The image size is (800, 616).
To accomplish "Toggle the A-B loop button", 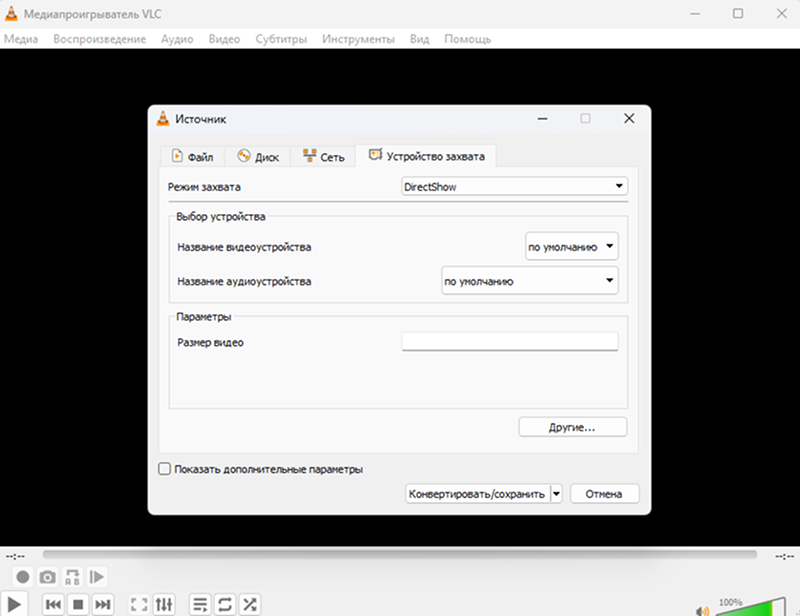I will click(x=72, y=577).
